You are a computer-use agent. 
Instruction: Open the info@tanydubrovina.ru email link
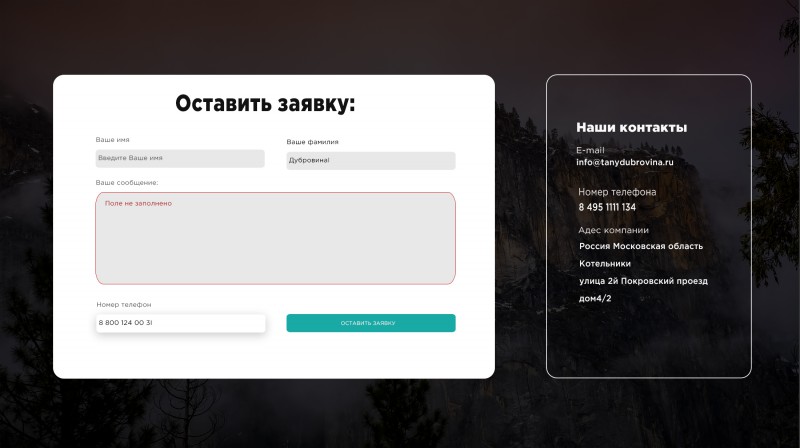coord(624,162)
